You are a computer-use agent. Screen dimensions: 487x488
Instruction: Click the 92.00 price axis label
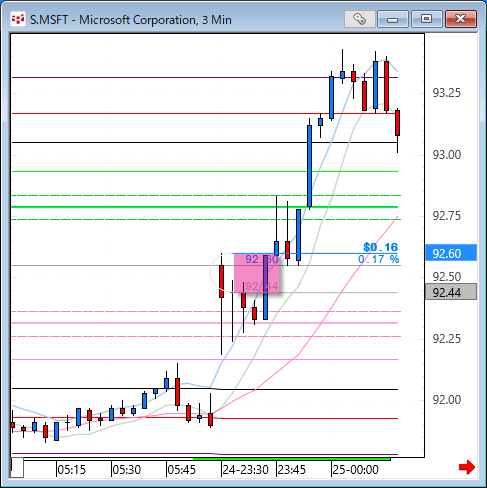[x=446, y=399]
